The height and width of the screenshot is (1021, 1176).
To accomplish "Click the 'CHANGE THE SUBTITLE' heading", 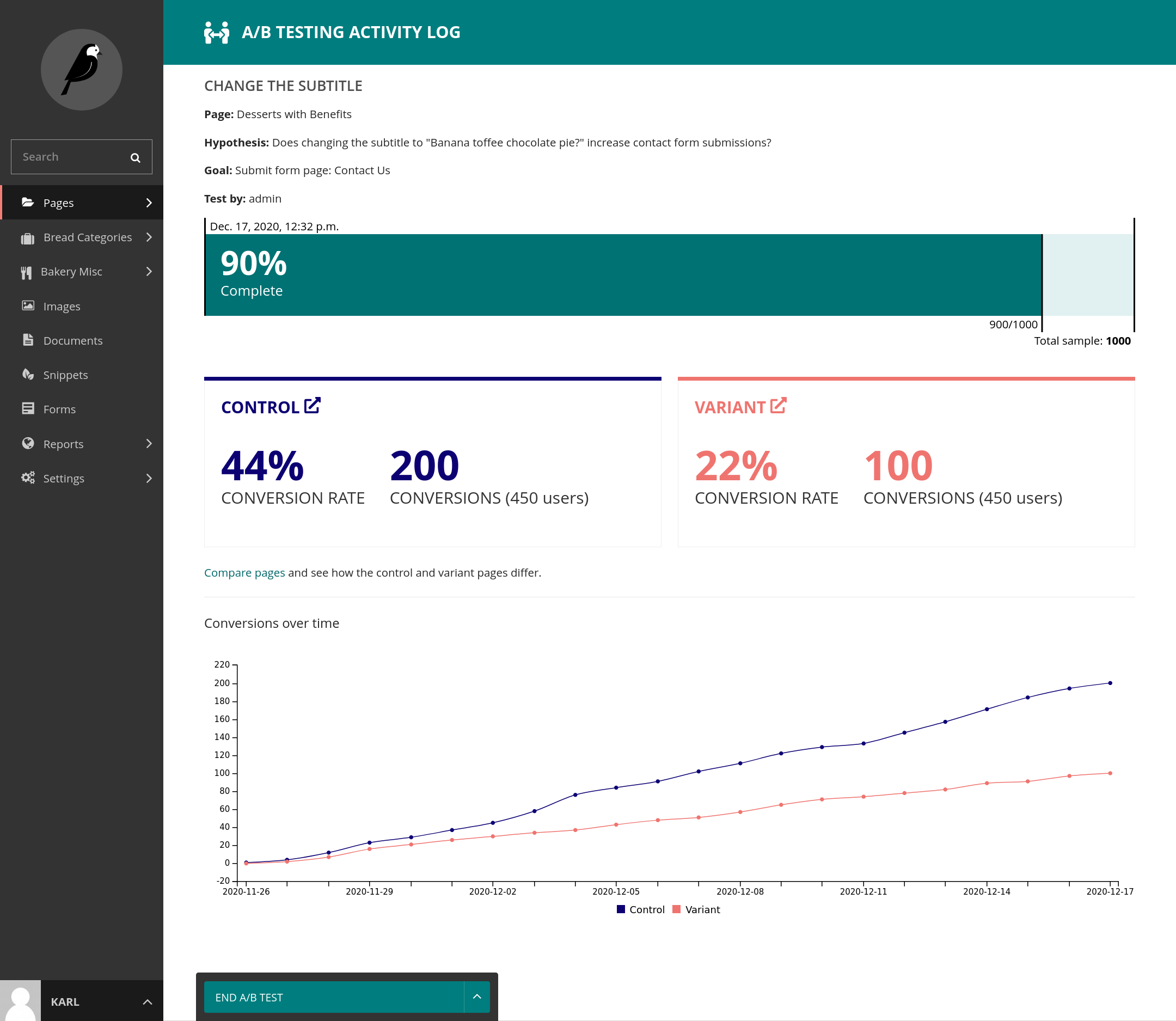I will point(283,86).
